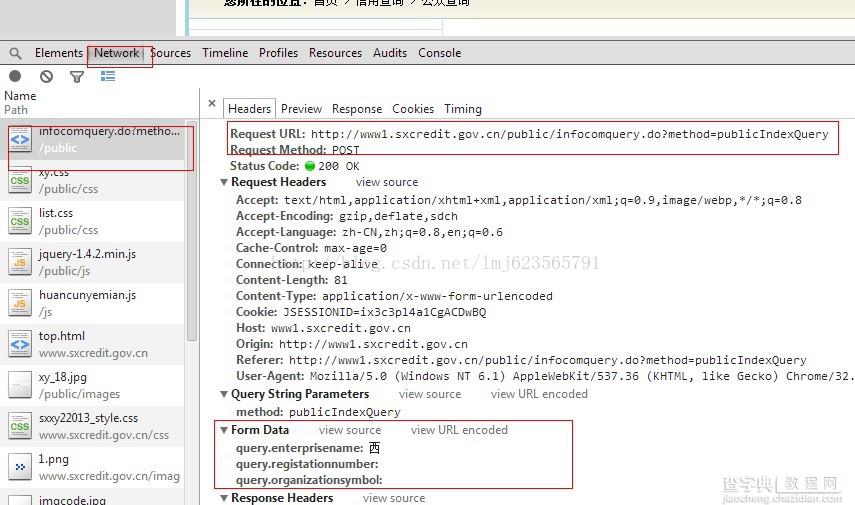Open the Profiles panel
The height and width of the screenshot is (505, 855).
278,53
